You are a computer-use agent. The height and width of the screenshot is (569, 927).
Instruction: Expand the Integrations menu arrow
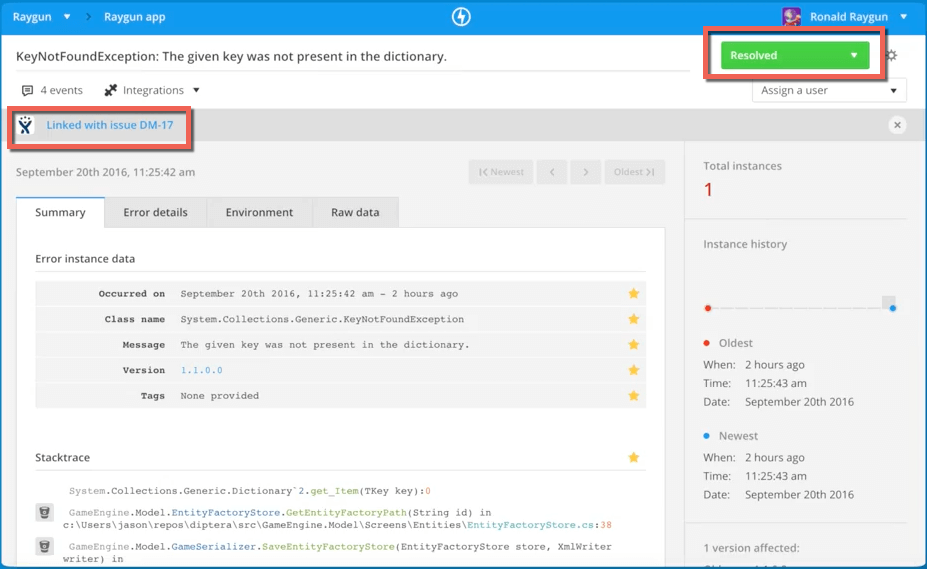(x=196, y=90)
